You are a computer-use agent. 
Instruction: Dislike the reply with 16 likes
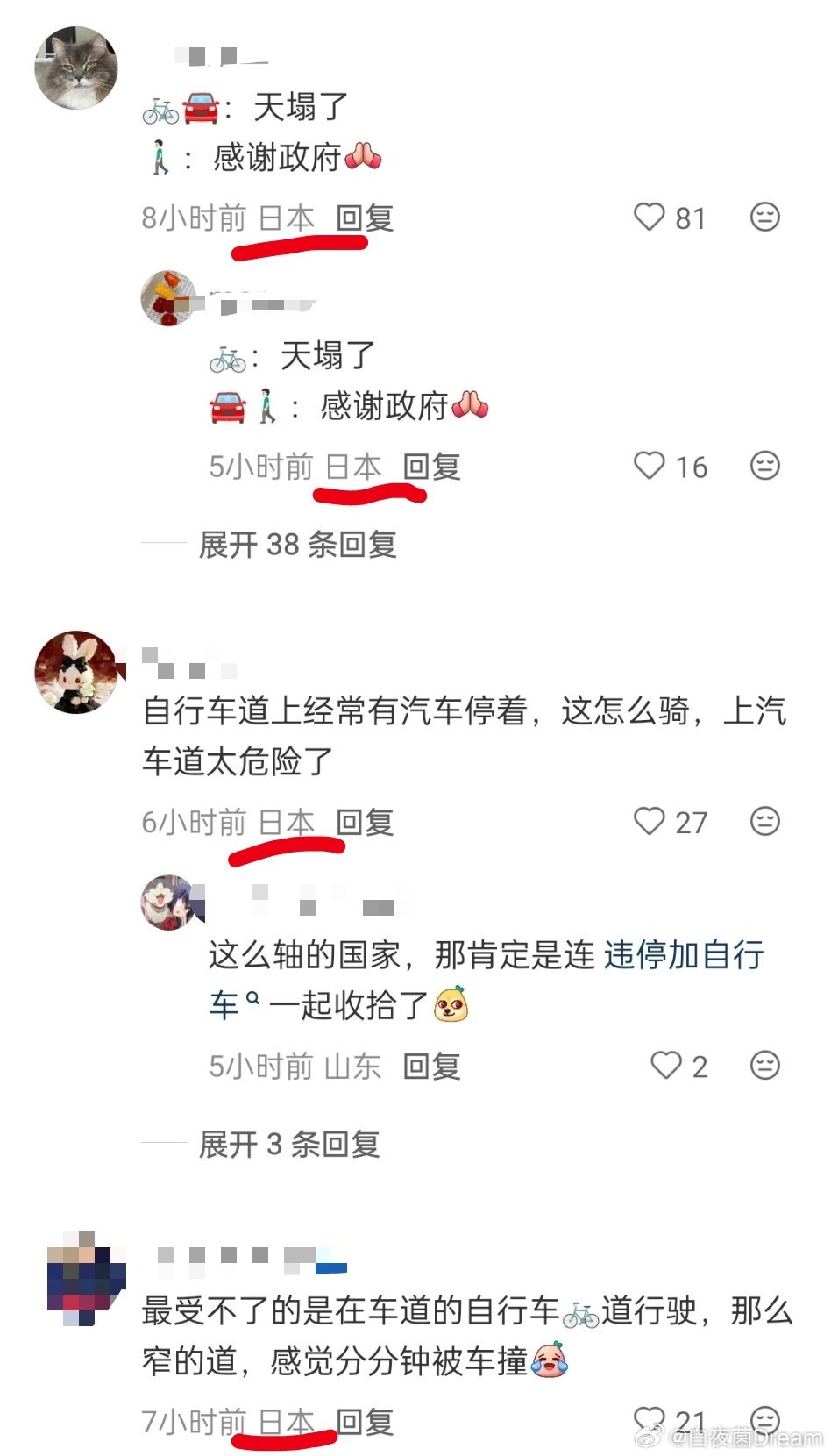point(765,466)
